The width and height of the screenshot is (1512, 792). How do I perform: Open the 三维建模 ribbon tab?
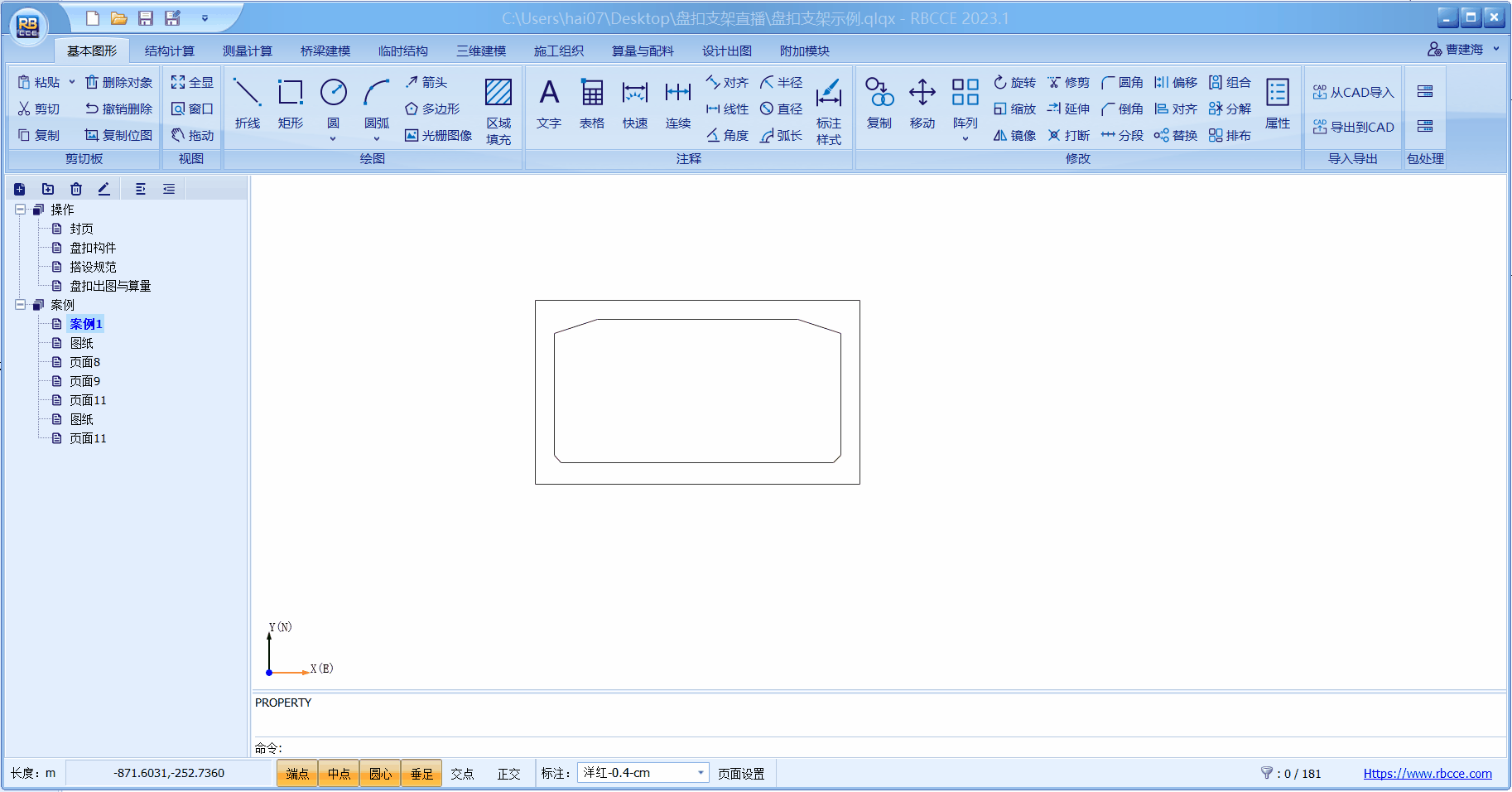click(480, 51)
